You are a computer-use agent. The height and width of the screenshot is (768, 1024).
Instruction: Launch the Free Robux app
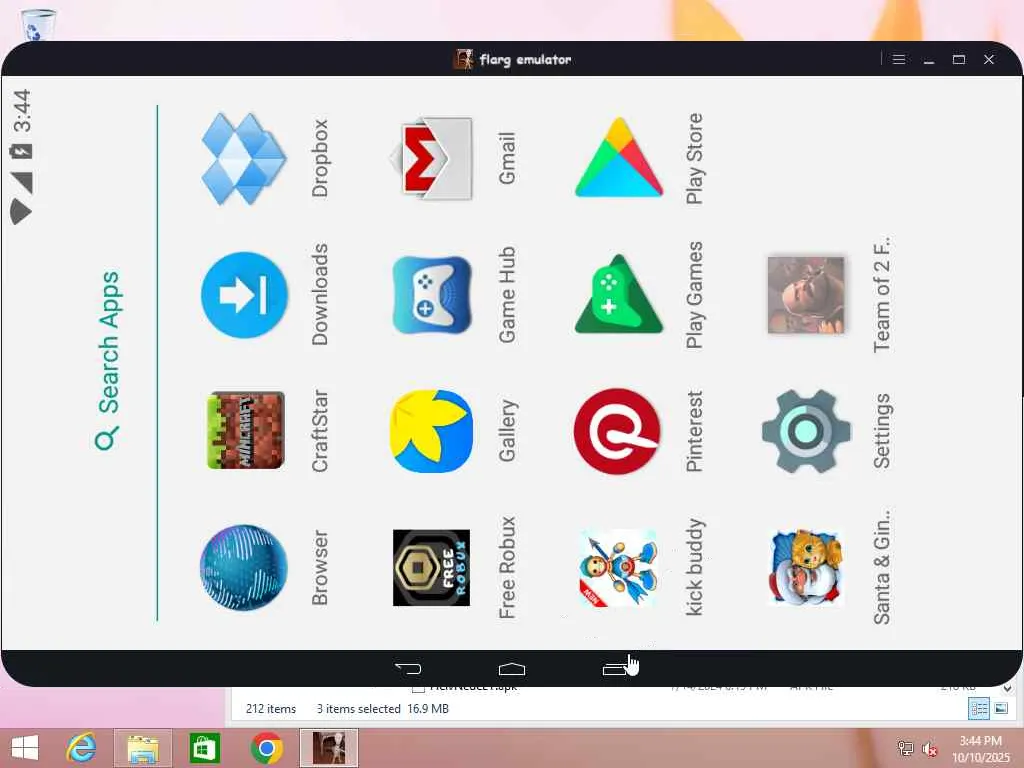point(432,568)
